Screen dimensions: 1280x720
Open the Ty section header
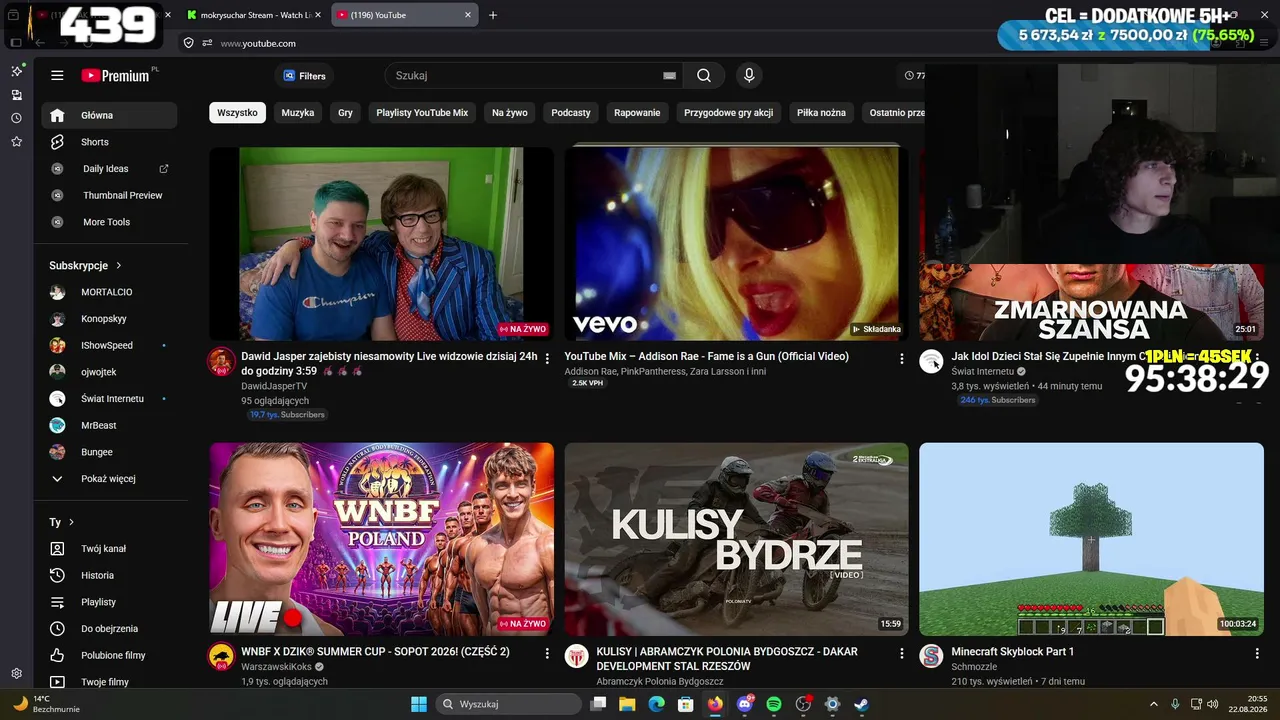click(x=62, y=522)
